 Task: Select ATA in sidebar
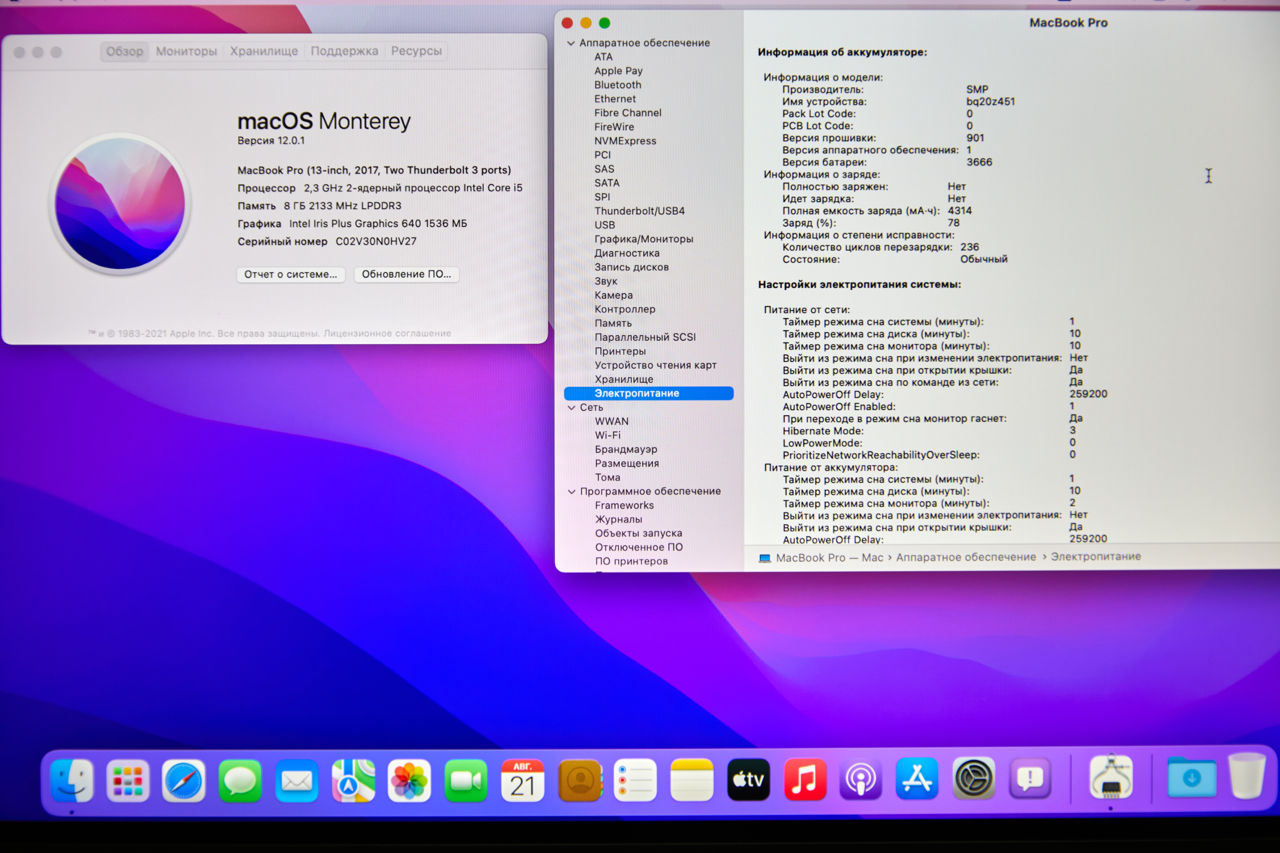[x=604, y=57]
